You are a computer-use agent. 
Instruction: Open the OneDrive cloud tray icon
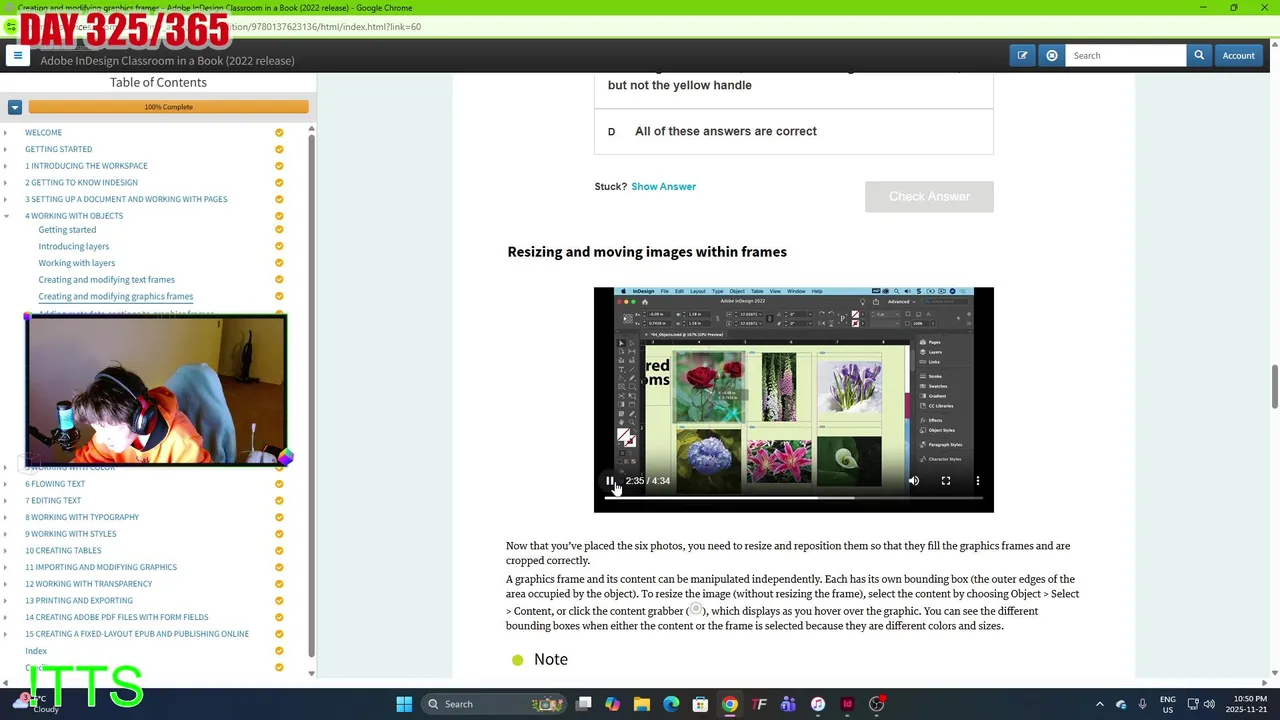click(x=1121, y=704)
